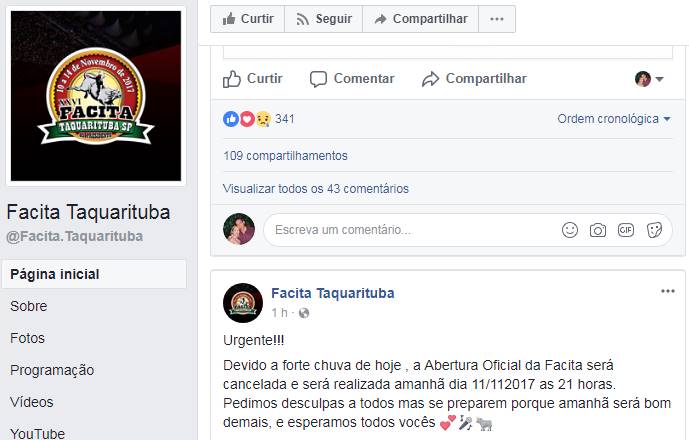Click the sad face reaction icon
Image resolution: width=689 pixels, height=440 pixels.
coord(263,119)
